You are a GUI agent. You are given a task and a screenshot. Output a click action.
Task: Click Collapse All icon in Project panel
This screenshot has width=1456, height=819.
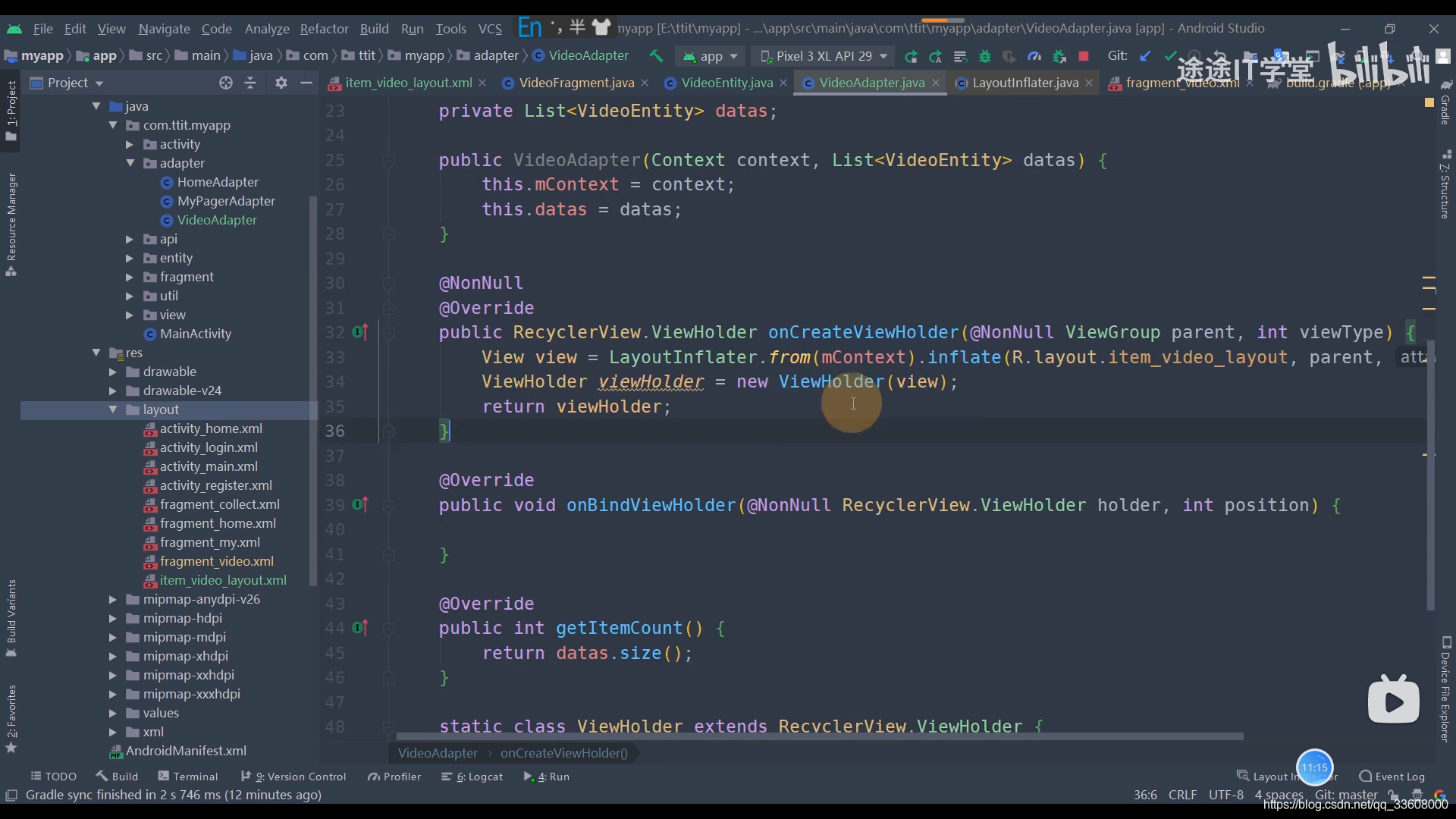250,83
